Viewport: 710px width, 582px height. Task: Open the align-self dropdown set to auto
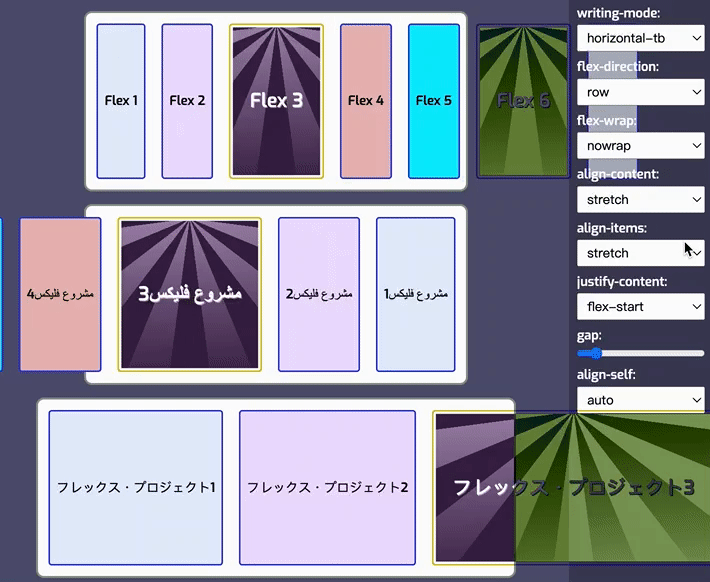click(x=640, y=400)
